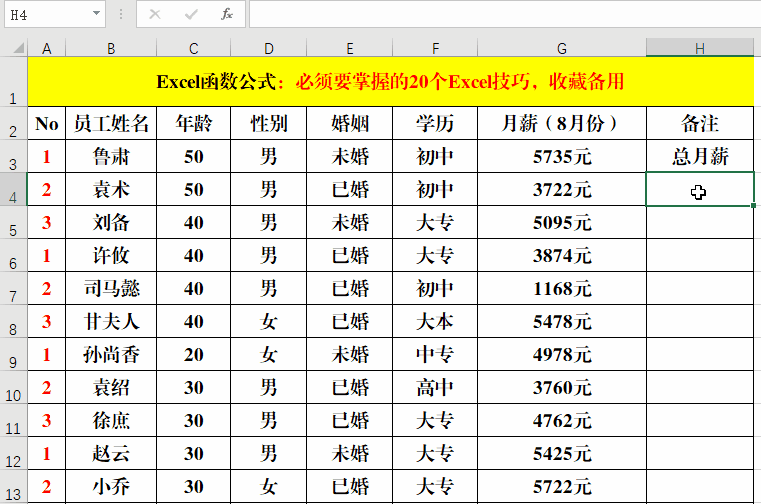The image size is (761, 504).
Task: Select column C header
Action: tap(194, 49)
